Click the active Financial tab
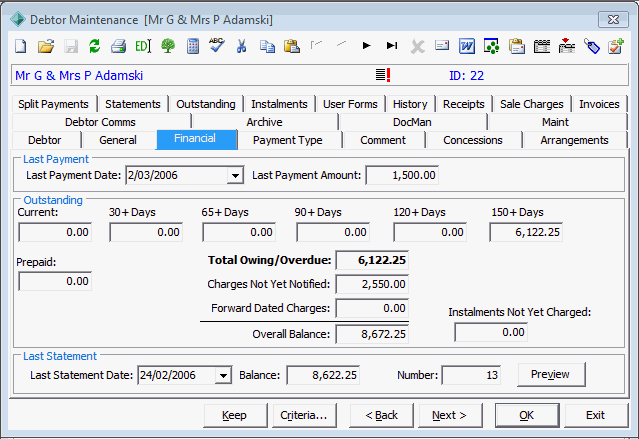Image resolution: width=639 pixels, height=439 pixels. pyautogui.click(x=195, y=139)
